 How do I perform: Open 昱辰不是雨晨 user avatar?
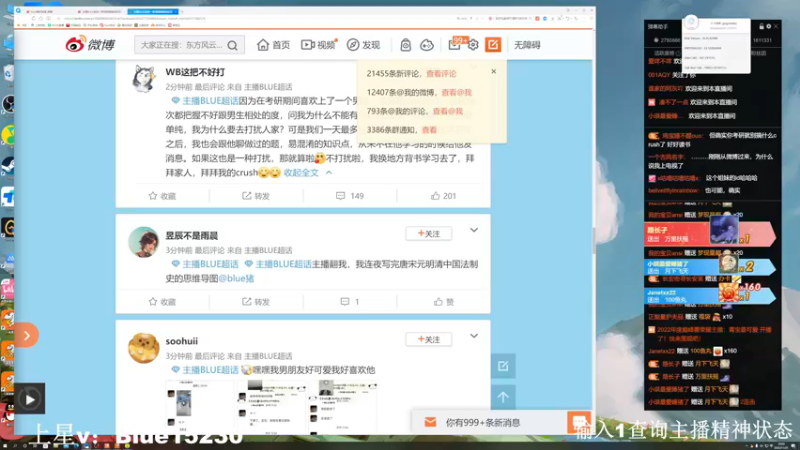(x=143, y=241)
